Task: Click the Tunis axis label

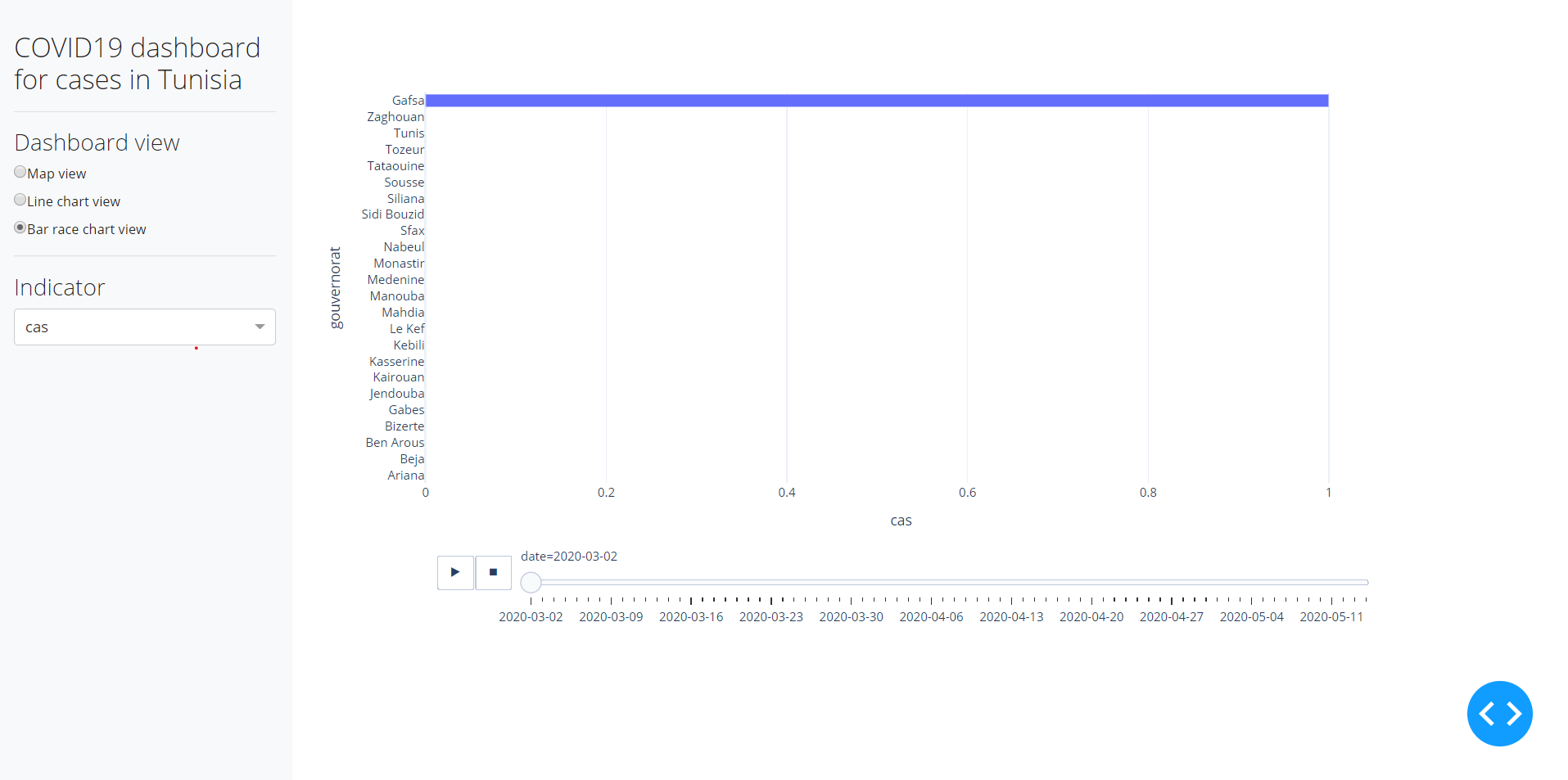Action: (x=409, y=133)
